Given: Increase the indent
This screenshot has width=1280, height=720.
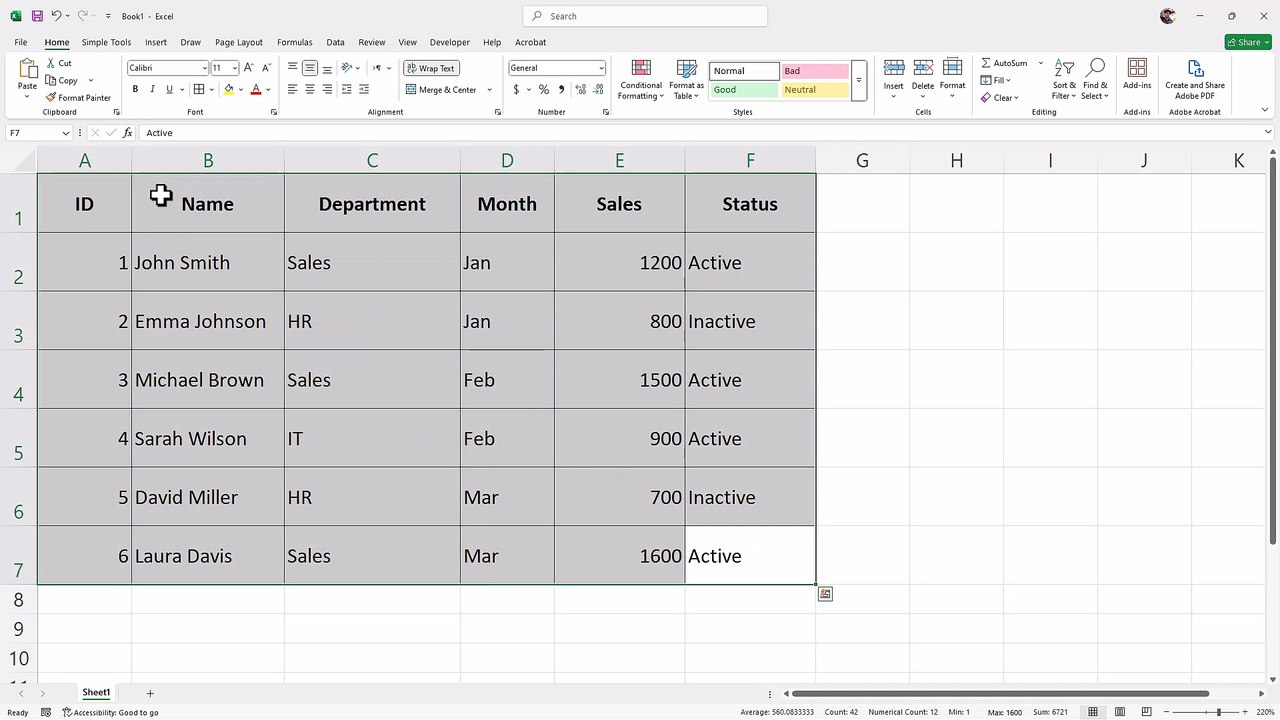Looking at the screenshot, I should [365, 89].
